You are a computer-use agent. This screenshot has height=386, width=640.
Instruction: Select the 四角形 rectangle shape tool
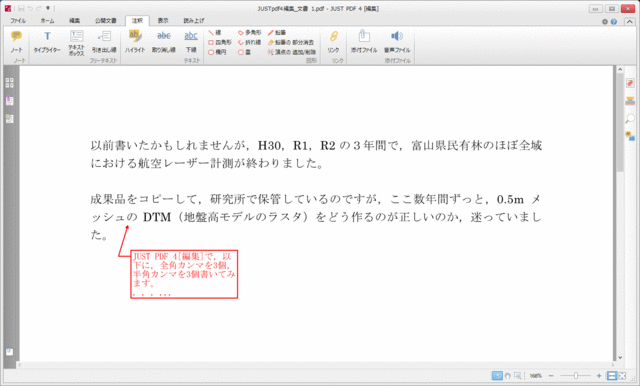[220, 42]
